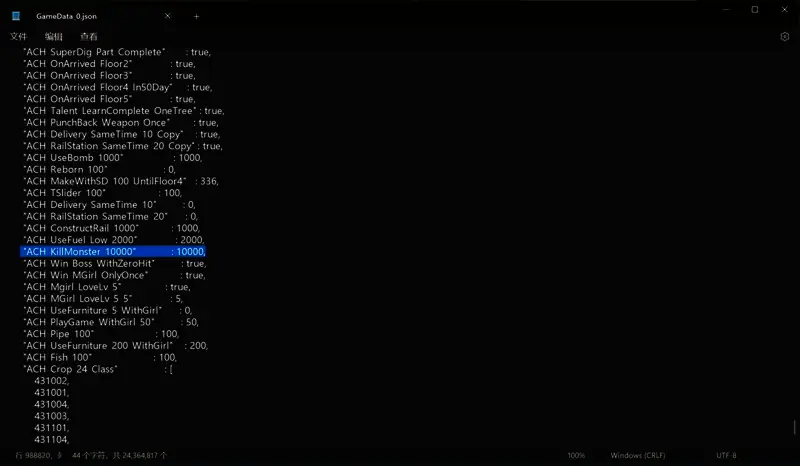The width and height of the screenshot is (800, 466).
Task: Open the 文件 (File) menu
Action: (18, 36)
